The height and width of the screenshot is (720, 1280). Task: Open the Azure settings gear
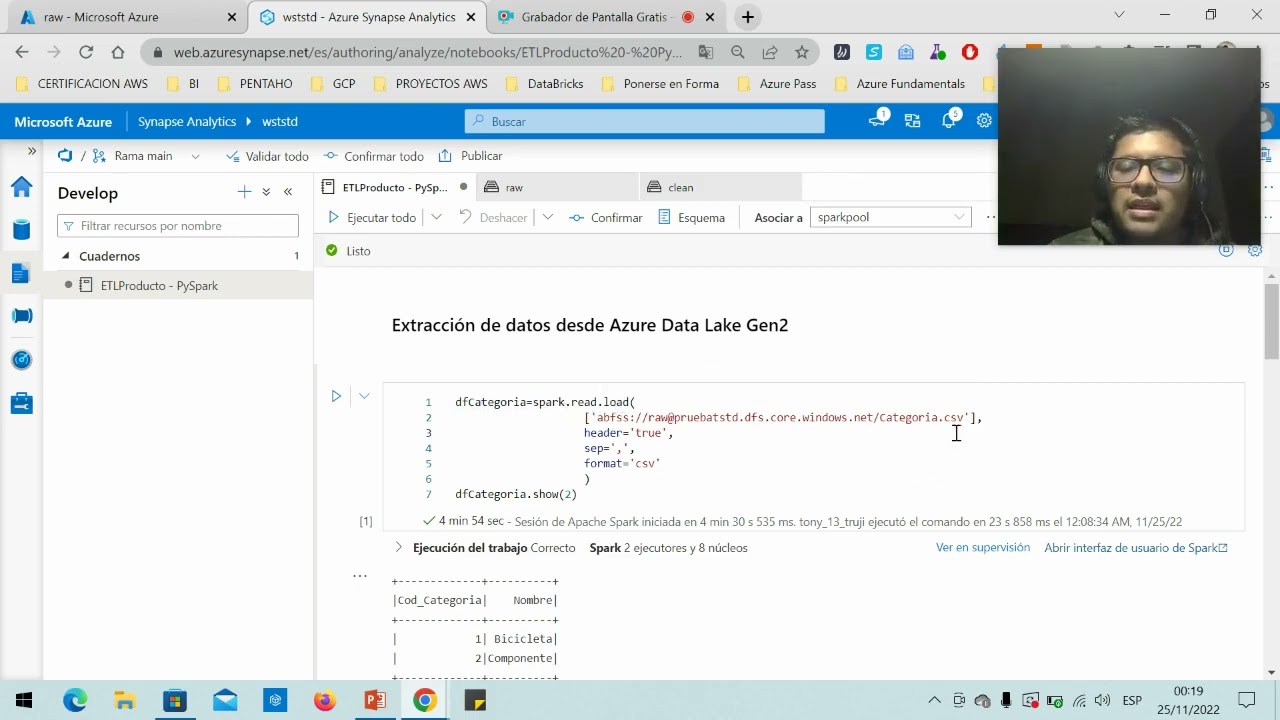click(x=984, y=121)
